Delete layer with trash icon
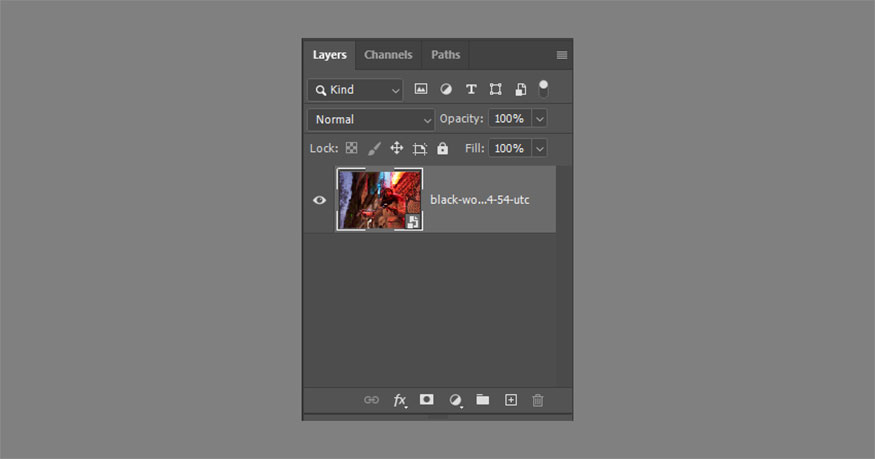The image size is (875, 459). [x=537, y=400]
